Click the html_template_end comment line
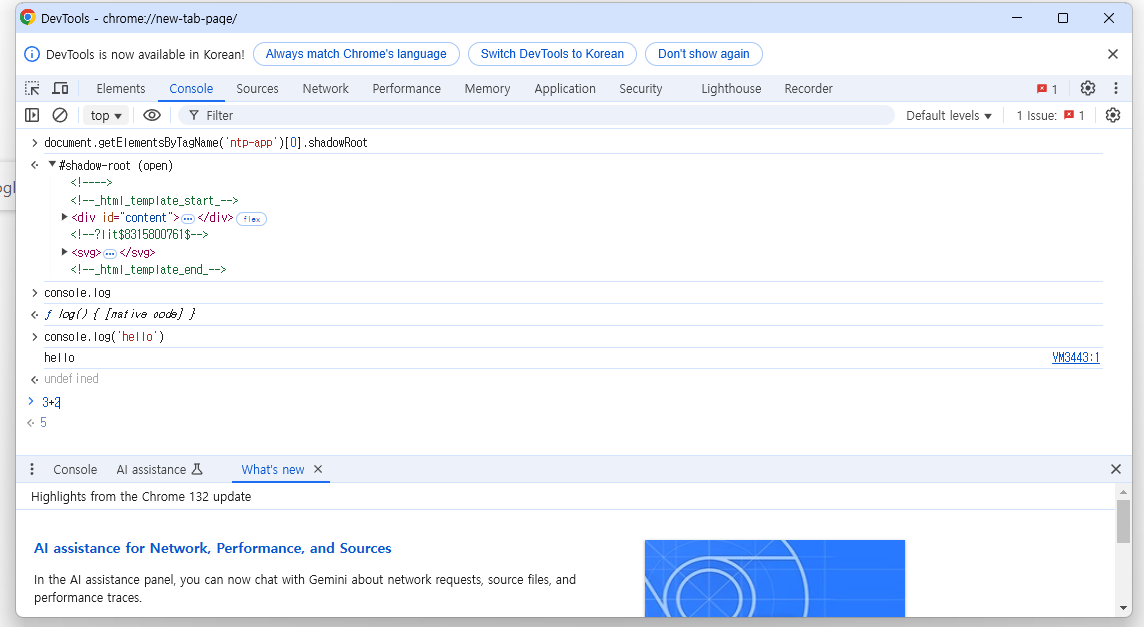The height and width of the screenshot is (627, 1144). (148, 269)
